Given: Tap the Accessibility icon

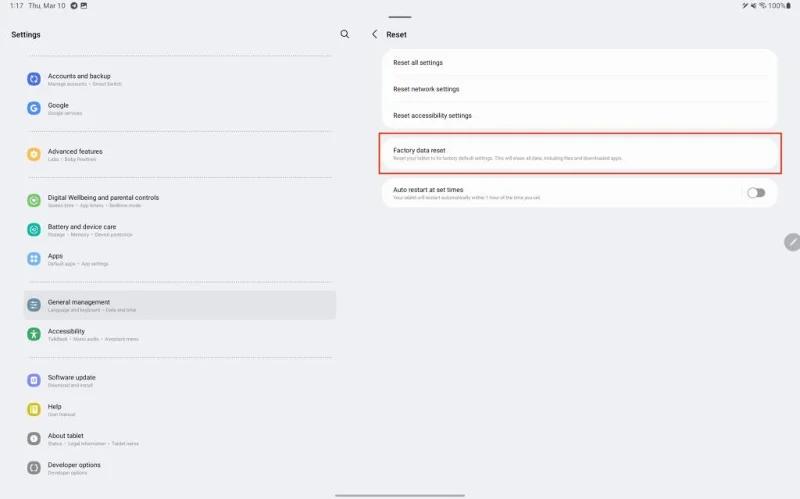Looking at the screenshot, I should [34, 334].
